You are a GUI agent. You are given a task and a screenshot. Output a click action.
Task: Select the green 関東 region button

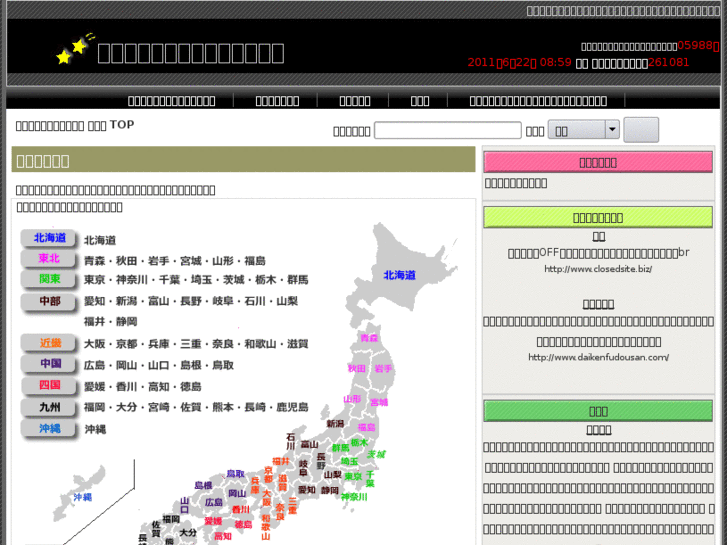pos(49,279)
